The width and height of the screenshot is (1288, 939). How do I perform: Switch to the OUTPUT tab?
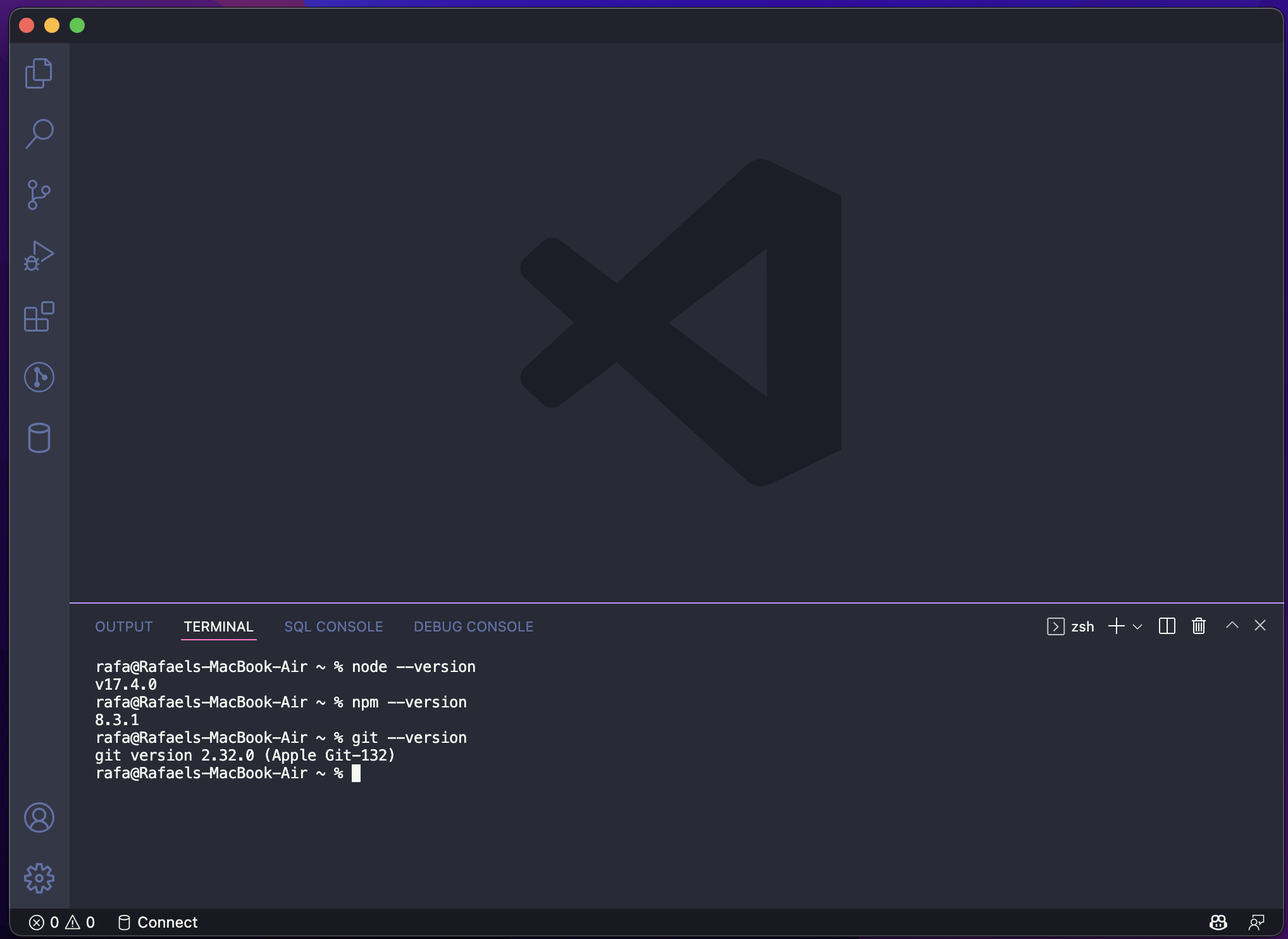click(124, 626)
